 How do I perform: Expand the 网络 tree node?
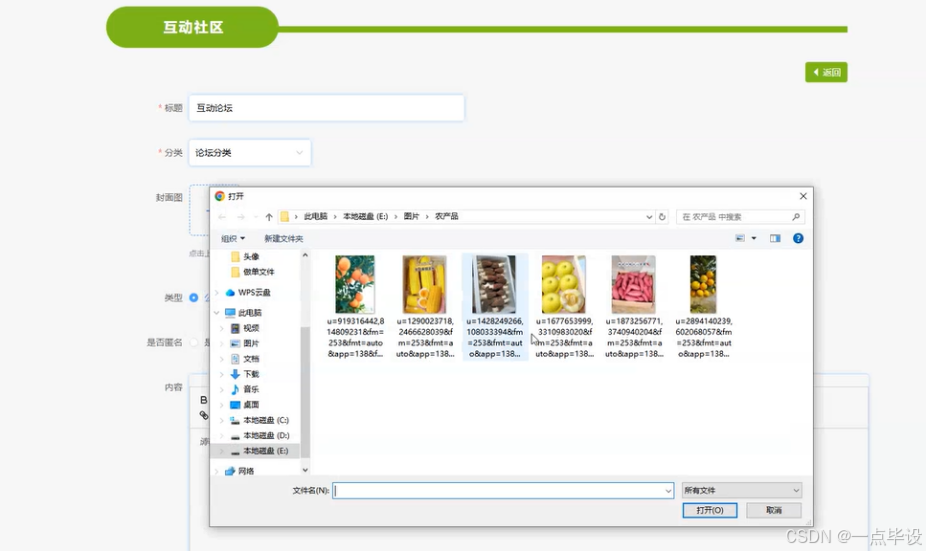point(217,471)
